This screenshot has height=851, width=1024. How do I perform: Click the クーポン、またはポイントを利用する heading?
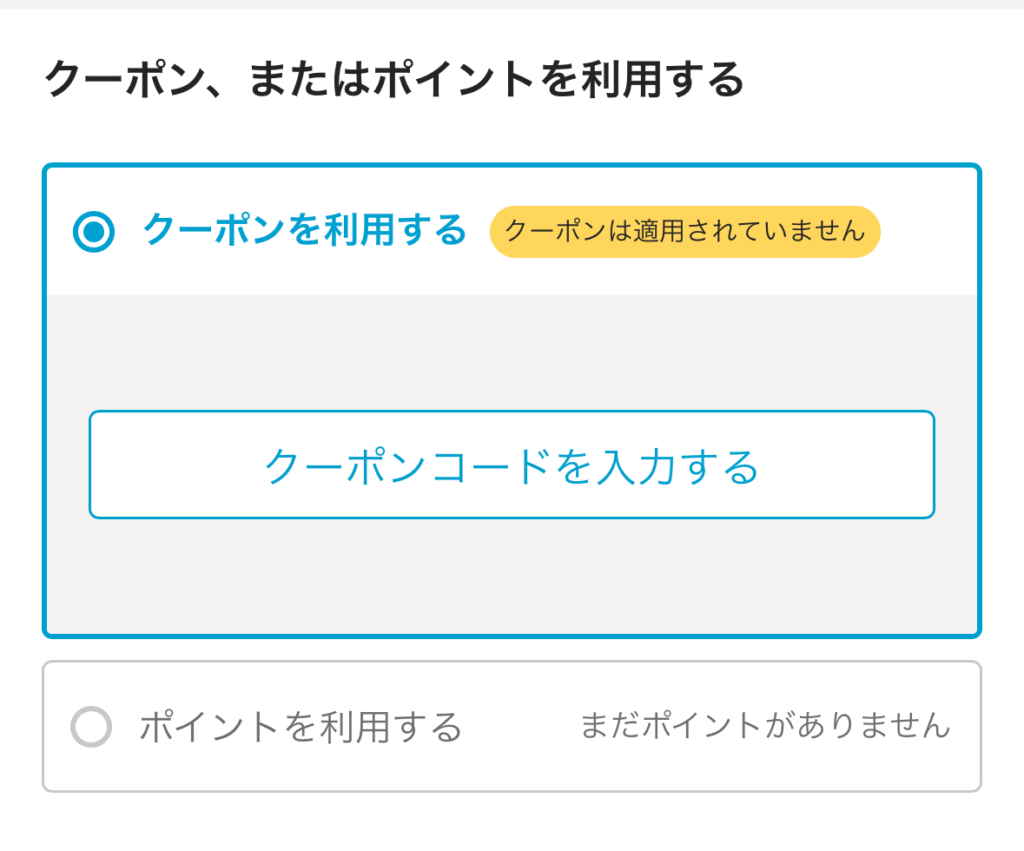pos(395,80)
